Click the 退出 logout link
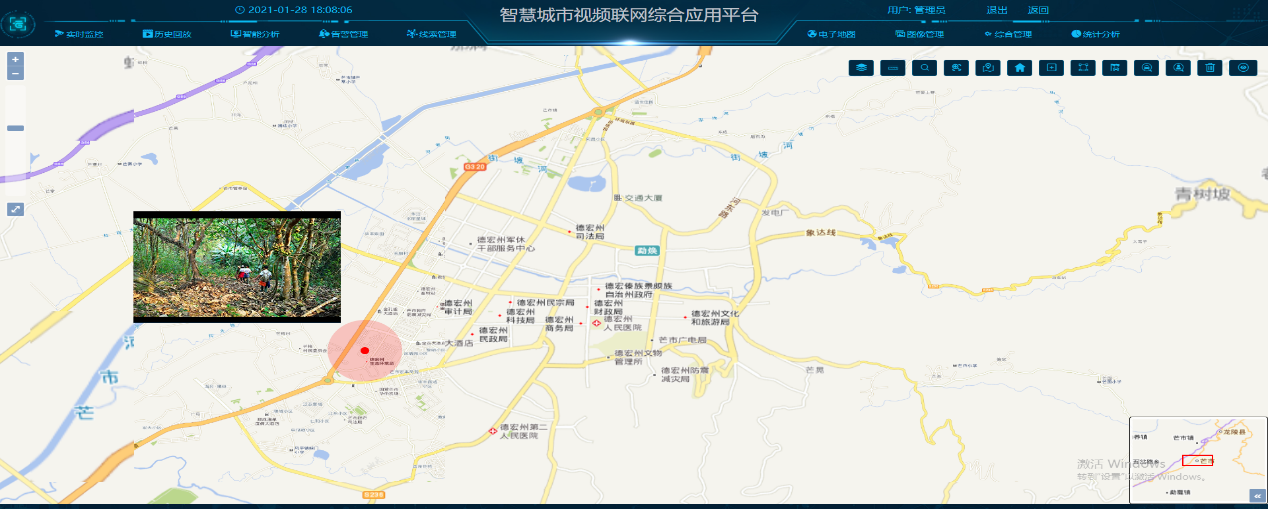The height and width of the screenshot is (509, 1268). [996, 10]
